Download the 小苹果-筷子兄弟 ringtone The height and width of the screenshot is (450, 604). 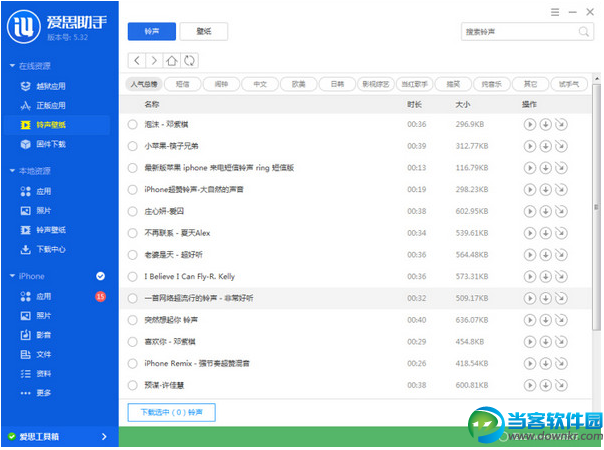[x=545, y=146]
